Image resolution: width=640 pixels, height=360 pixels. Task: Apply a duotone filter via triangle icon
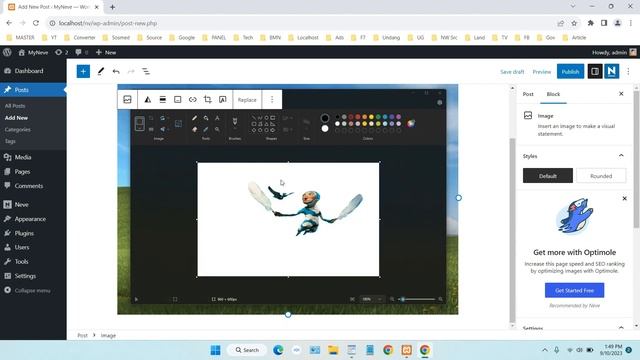coord(148,100)
